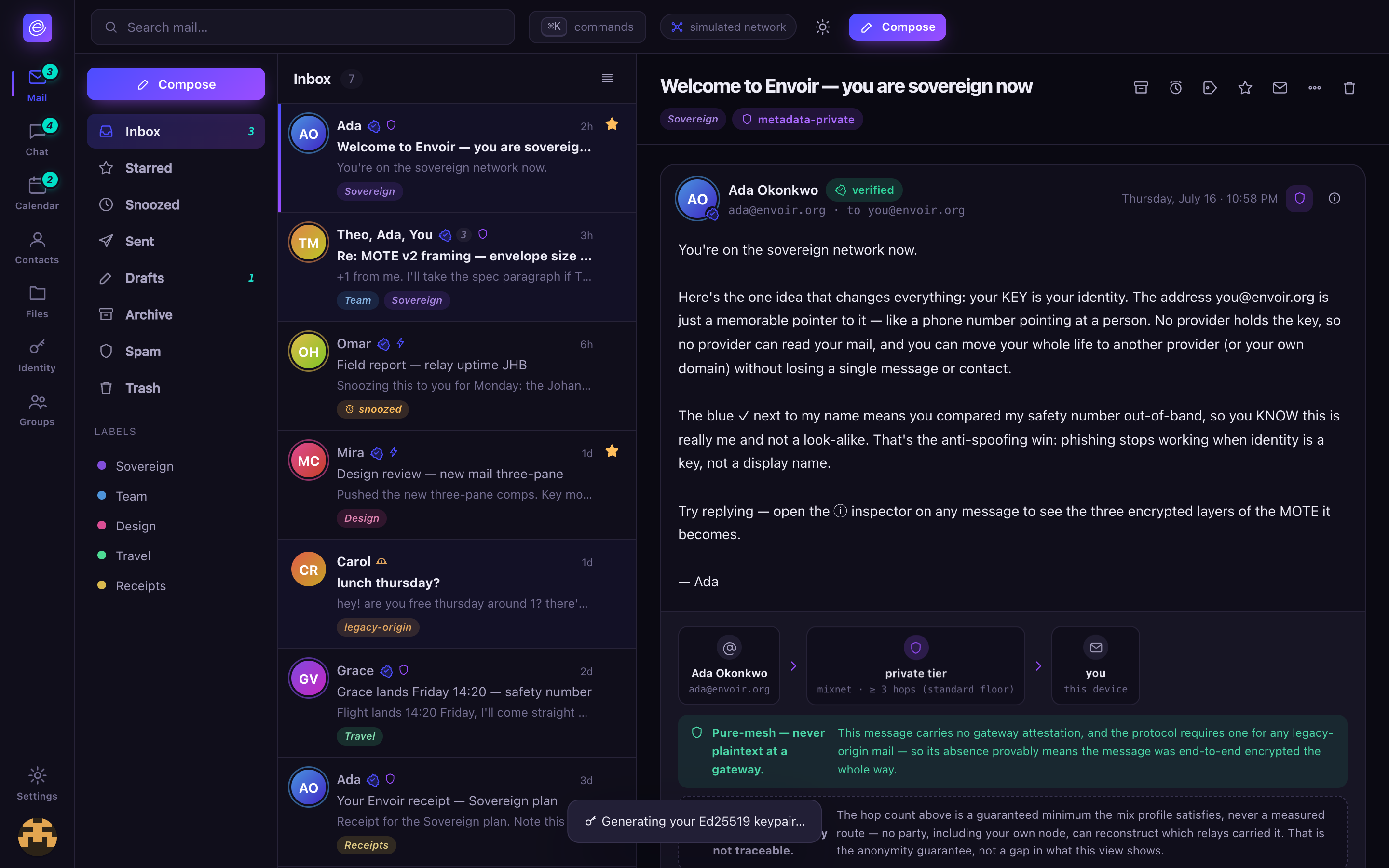Screen dimensions: 1389x868
Task: Click the sidebar Compose button
Action: [x=176, y=84]
